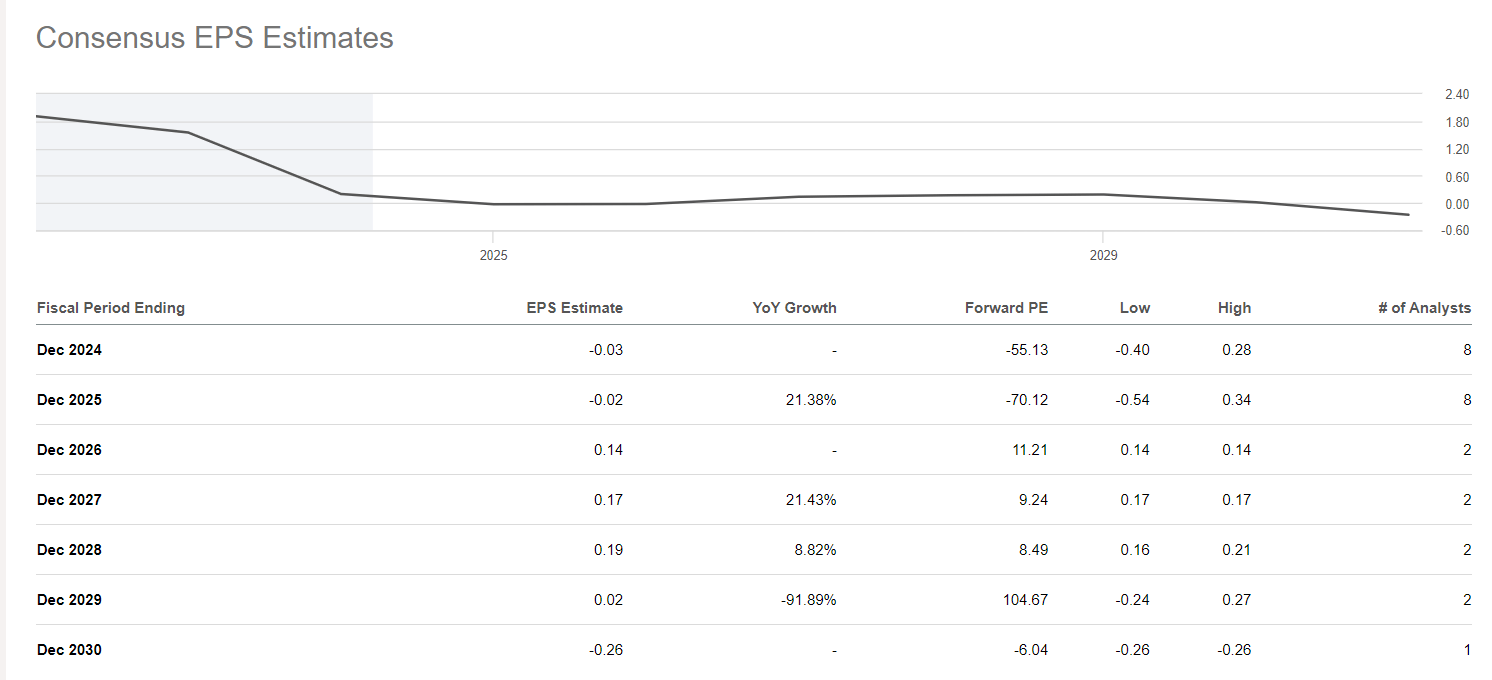
Task: Click the YoY Growth column header
Action: [794, 308]
